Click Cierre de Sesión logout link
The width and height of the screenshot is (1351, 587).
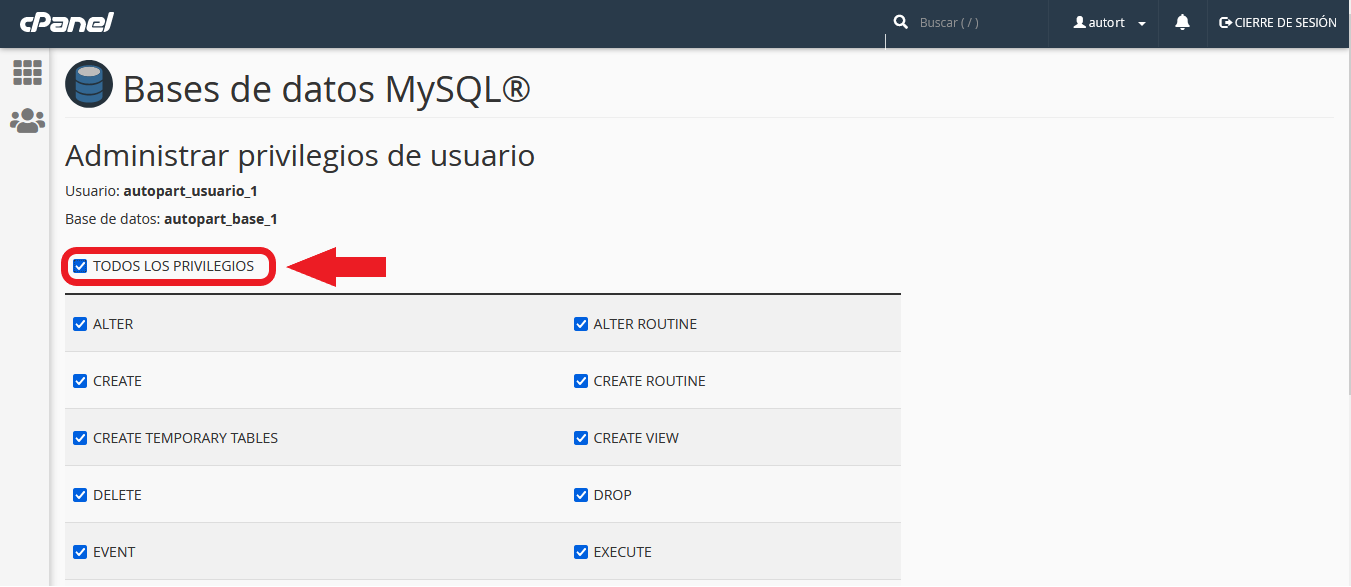click(1277, 22)
